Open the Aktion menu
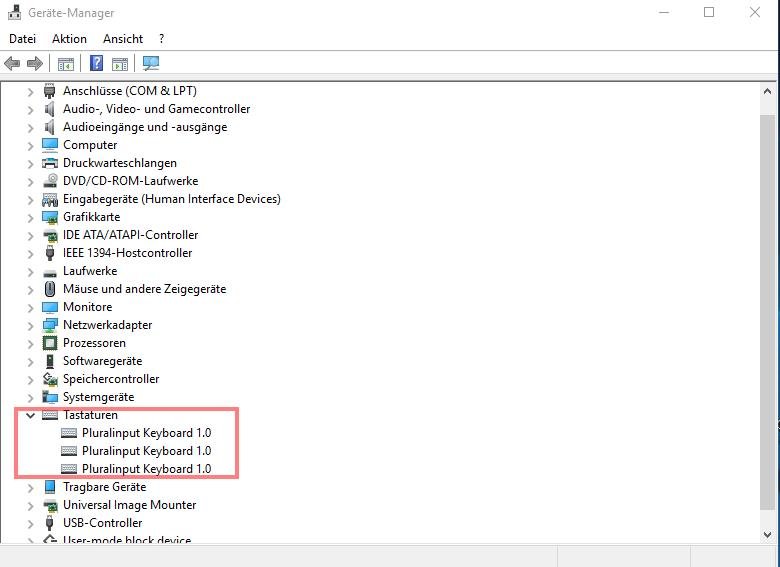780x567 pixels. pyautogui.click(x=69, y=39)
